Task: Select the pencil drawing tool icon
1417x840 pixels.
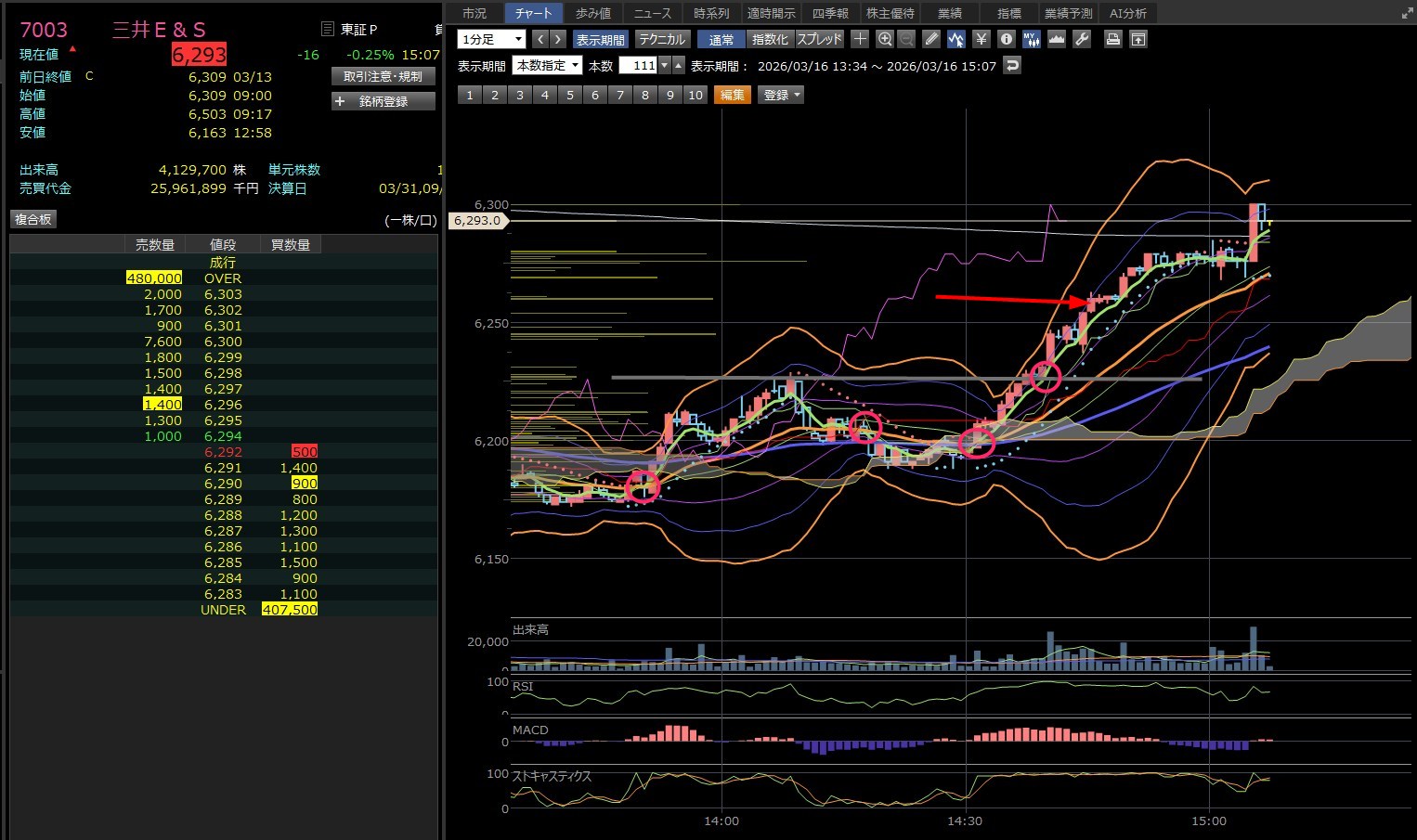Action: point(931,39)
